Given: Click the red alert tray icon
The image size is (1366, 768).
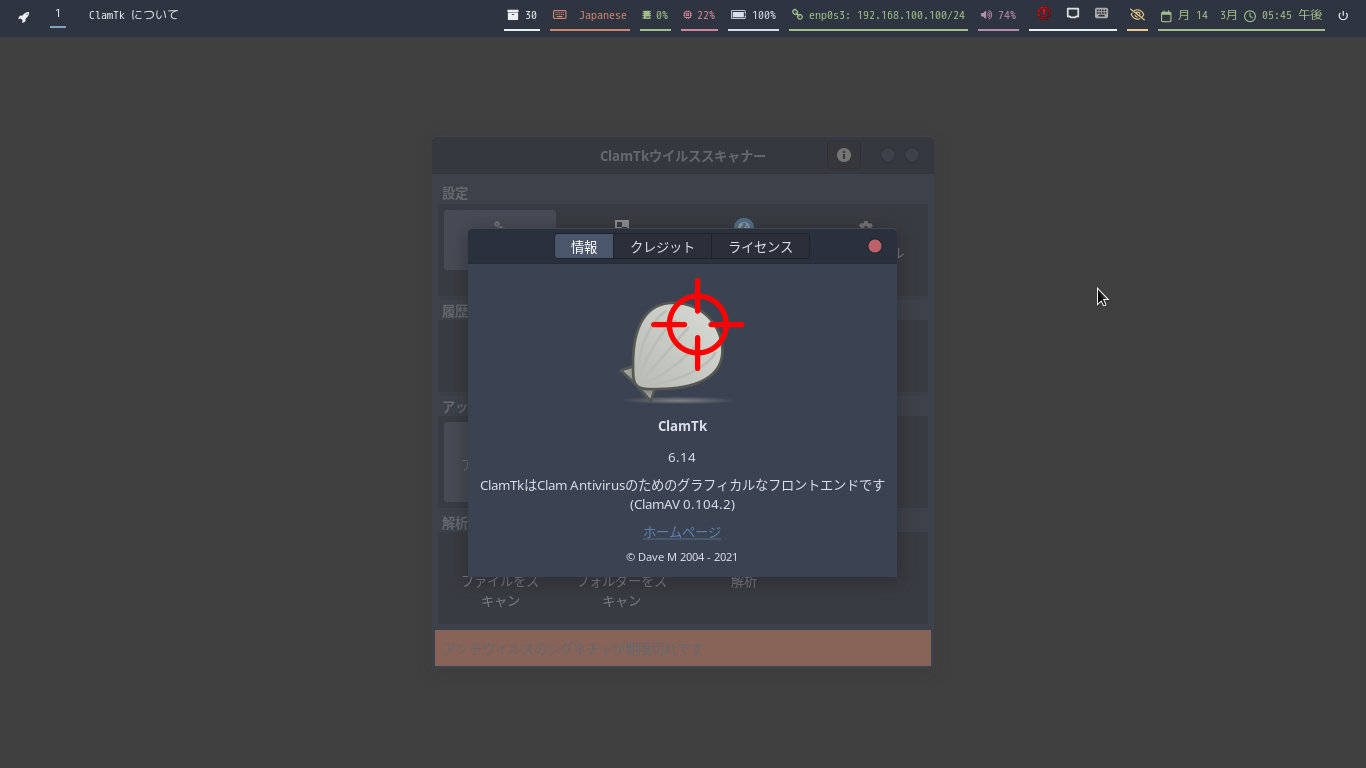Looking at the screenshot, I should [1044, 14].
